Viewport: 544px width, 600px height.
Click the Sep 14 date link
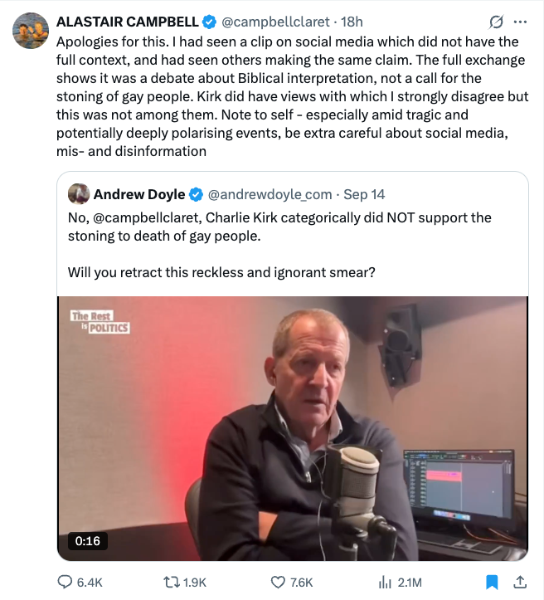[x=364, y=194]
